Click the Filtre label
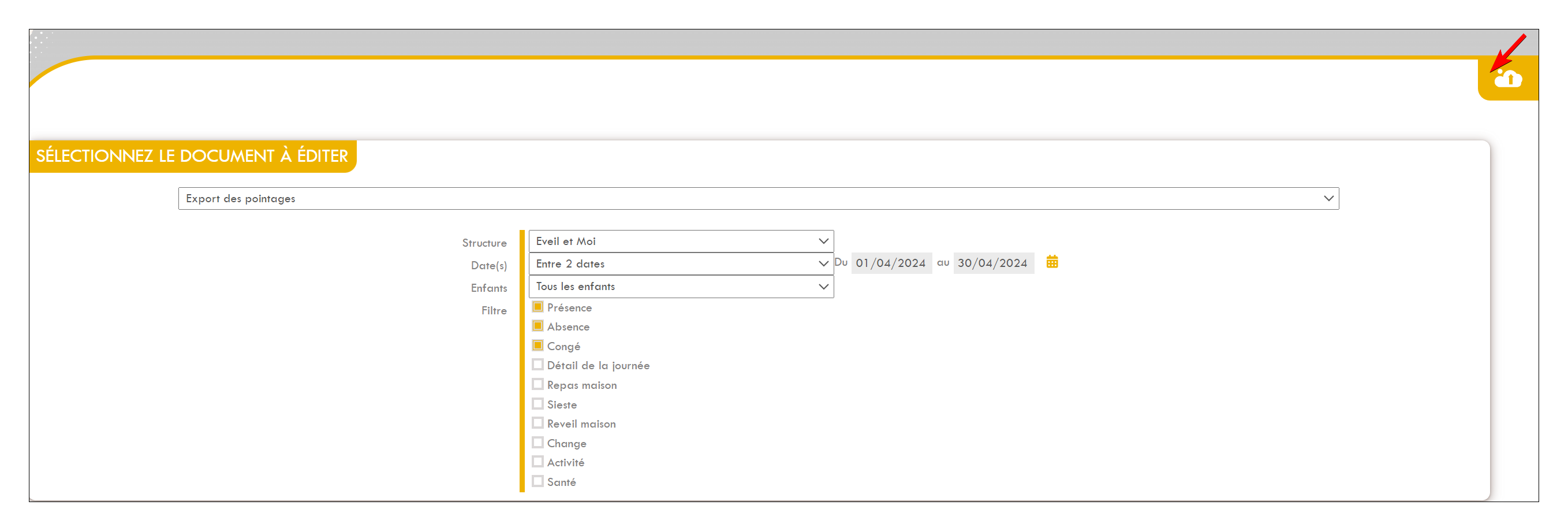This screenshot has width=1568, height=531. pyautogui.click(x=494, y=310)
